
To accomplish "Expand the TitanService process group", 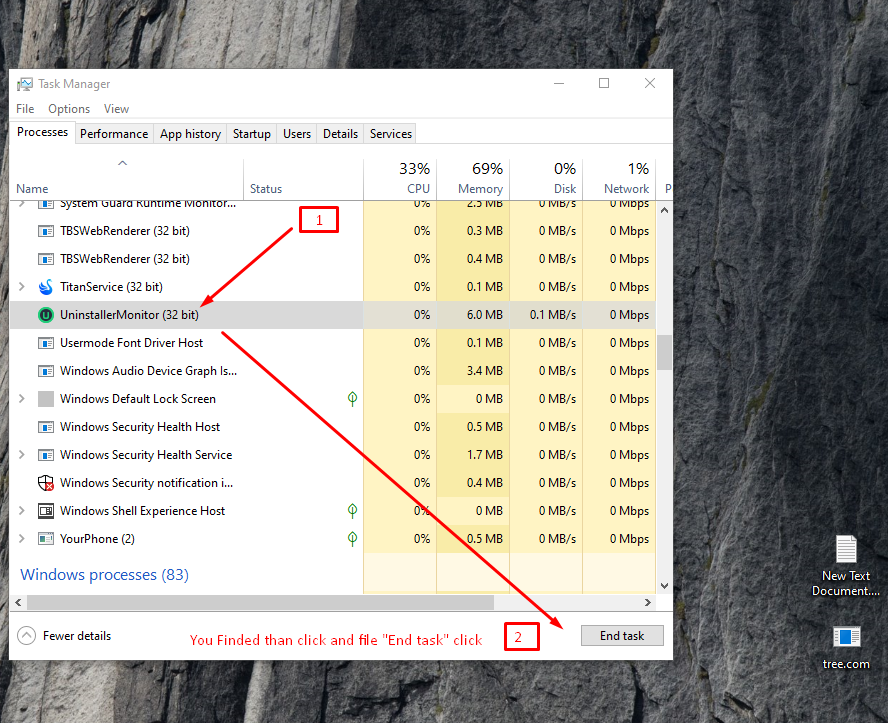I will (x=22, y=286).
